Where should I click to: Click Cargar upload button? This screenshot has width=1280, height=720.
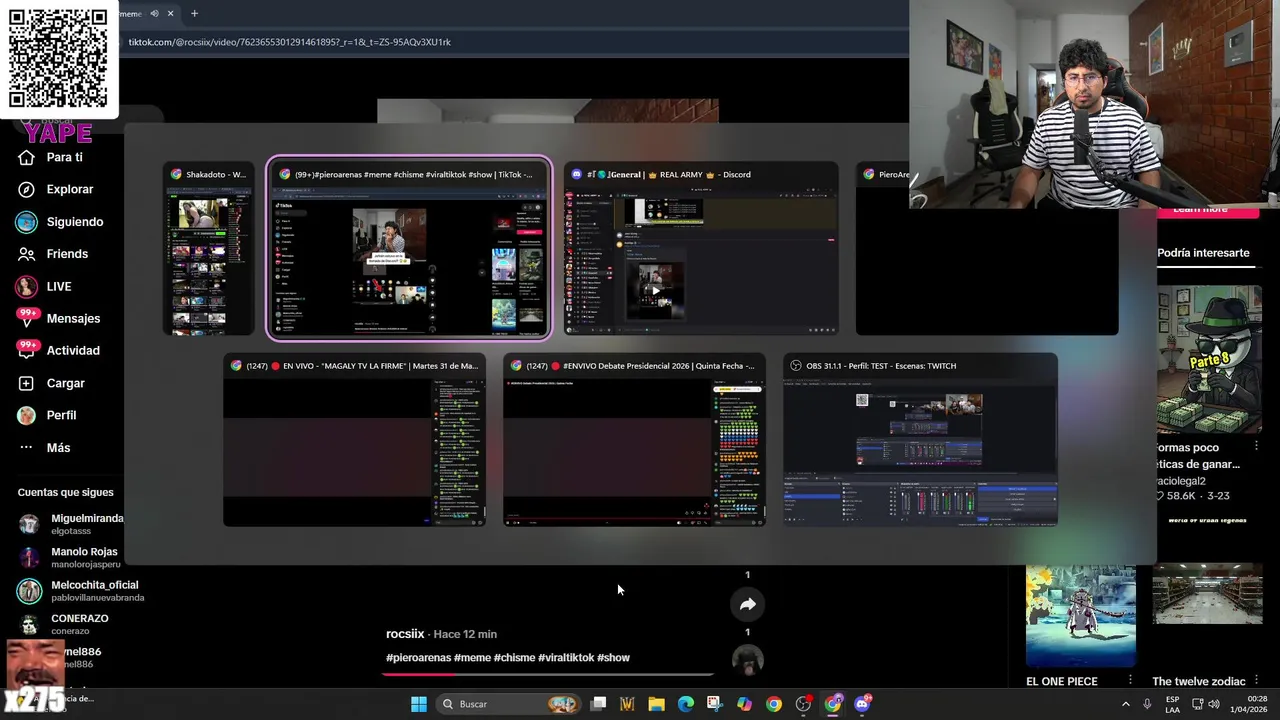51,383
